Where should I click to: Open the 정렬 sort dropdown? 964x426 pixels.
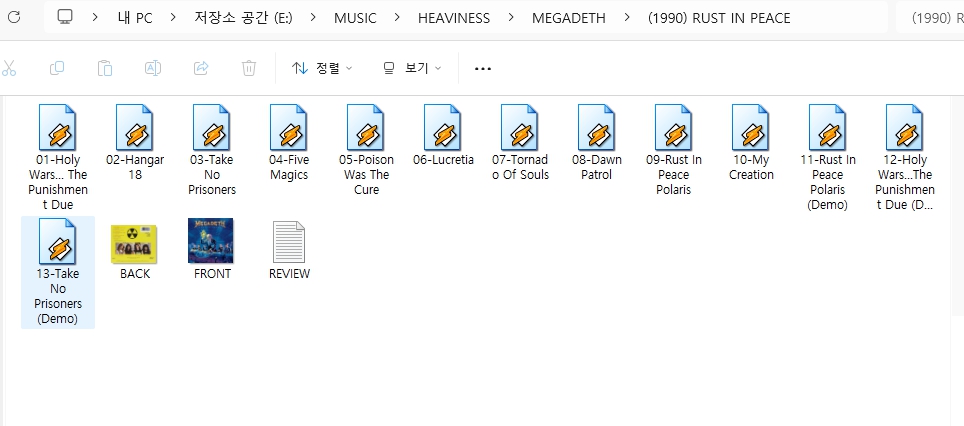coord(322,68)
